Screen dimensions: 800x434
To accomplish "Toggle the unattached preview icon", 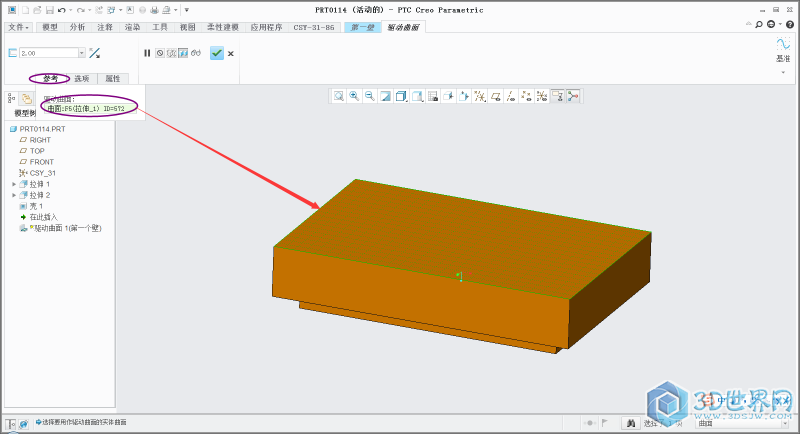I will [171, 53].
